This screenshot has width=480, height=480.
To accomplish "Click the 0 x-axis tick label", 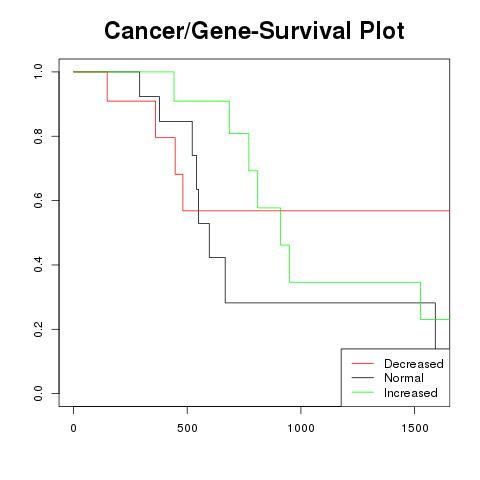I will [x=74, y=428].
